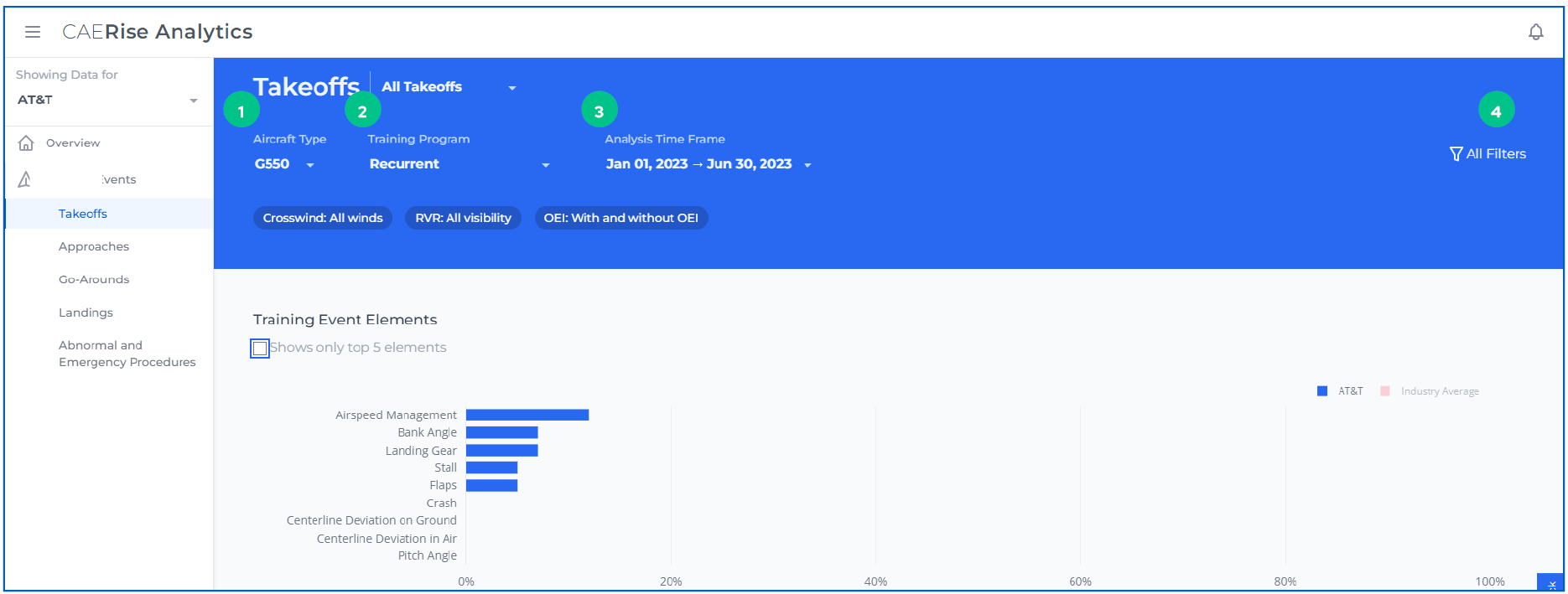Click the Airspeed Management bar
Screen dimensions: 1568x594
527,415
